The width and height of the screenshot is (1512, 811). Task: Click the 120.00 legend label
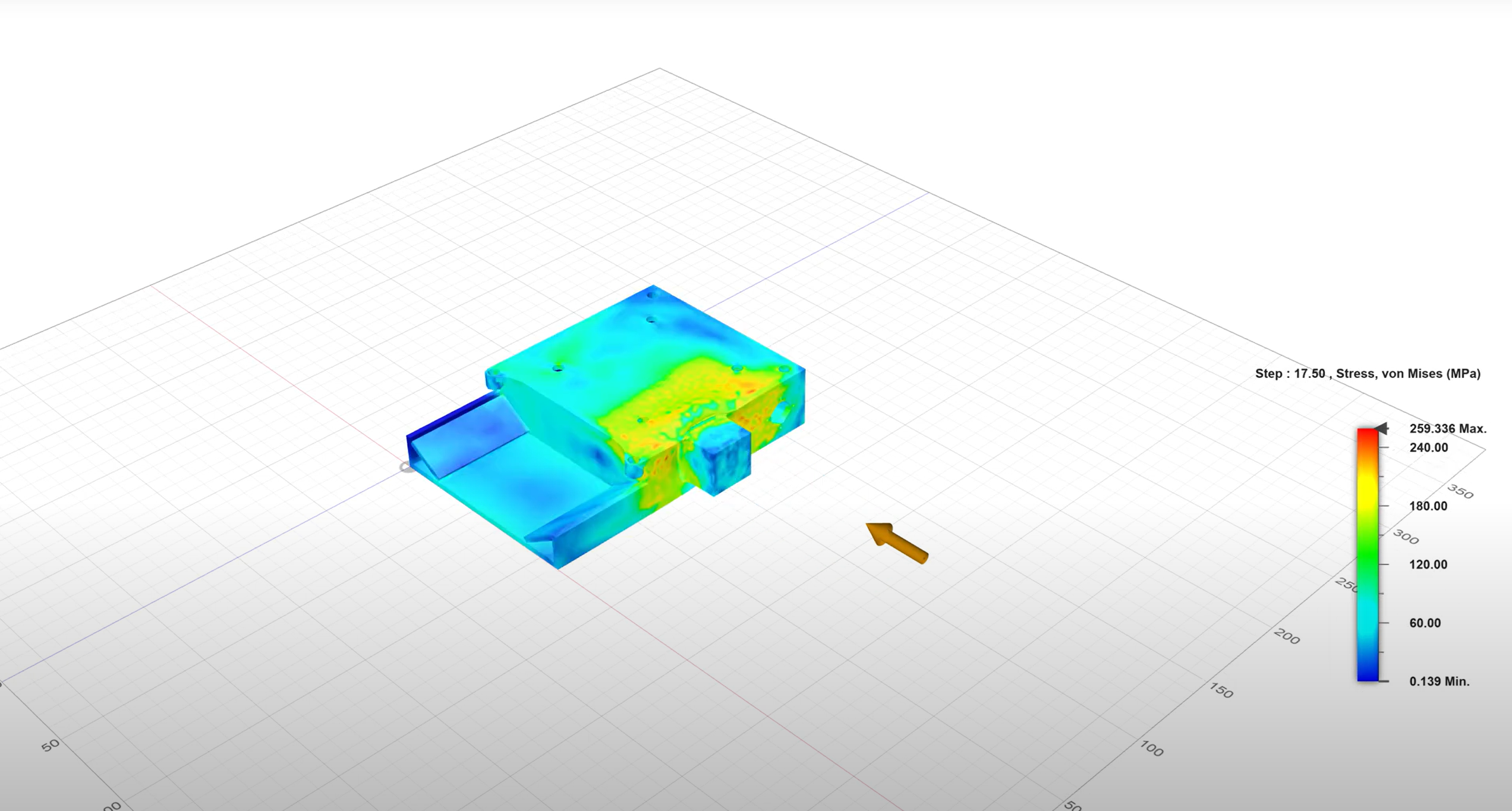[x=1428, y=564]
